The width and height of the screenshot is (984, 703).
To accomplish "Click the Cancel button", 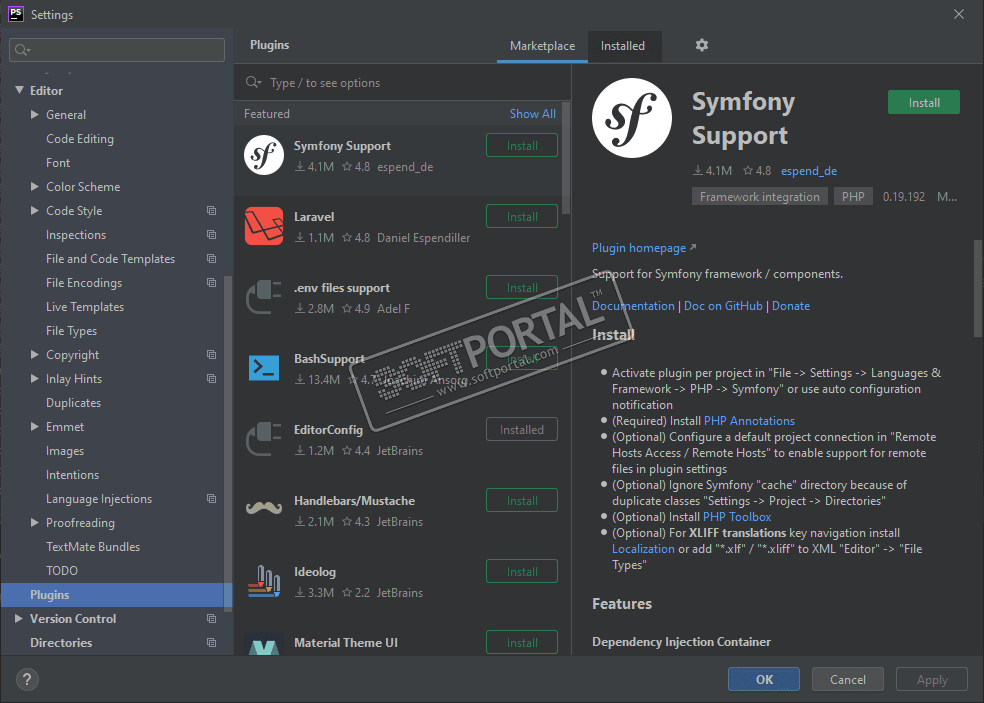I will 848,679.
